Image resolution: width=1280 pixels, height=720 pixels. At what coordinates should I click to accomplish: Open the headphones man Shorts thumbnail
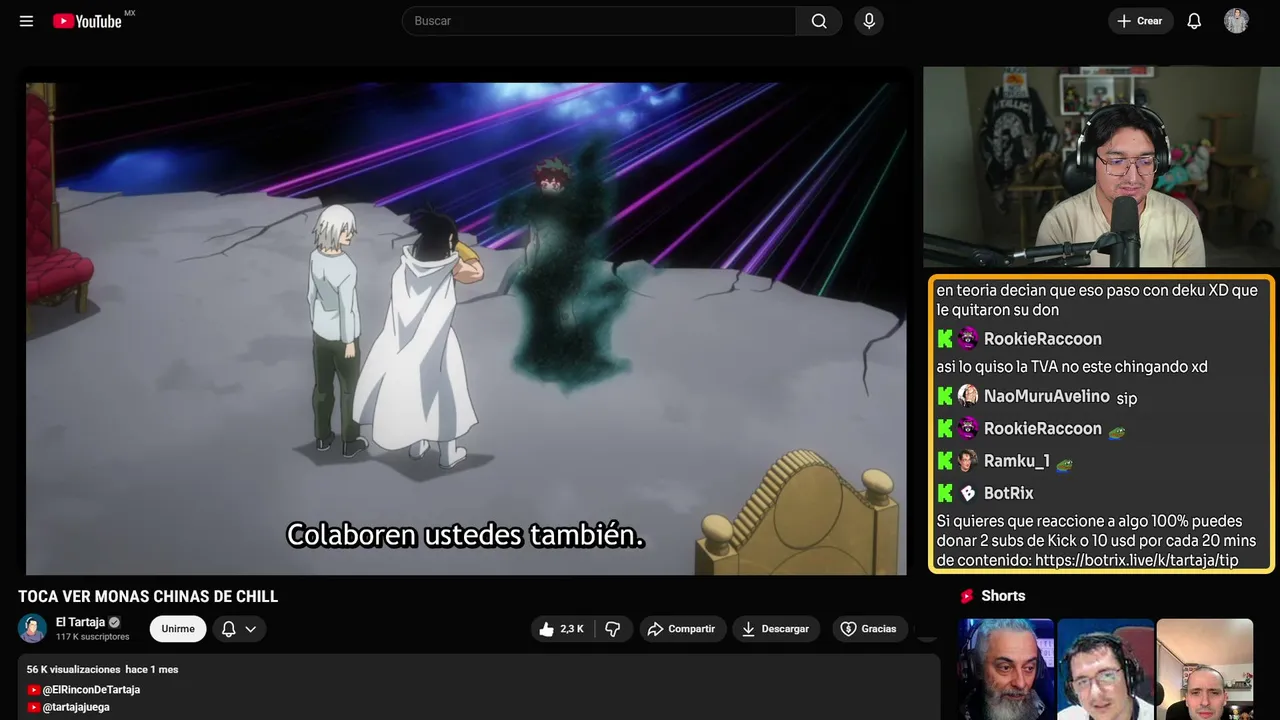pyautogui.click(x=1105, y=669)
